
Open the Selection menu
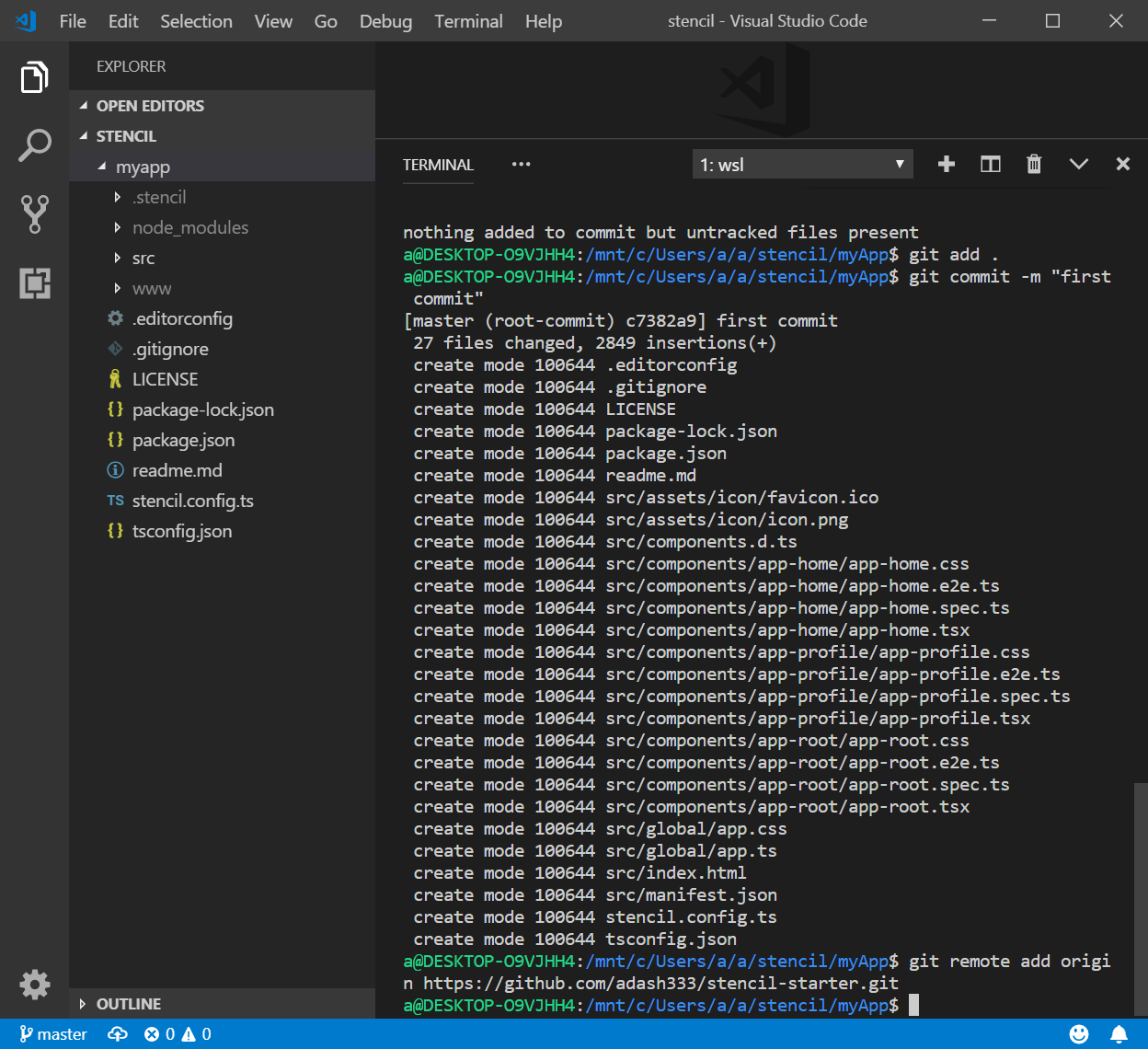[x=196, y=21]
